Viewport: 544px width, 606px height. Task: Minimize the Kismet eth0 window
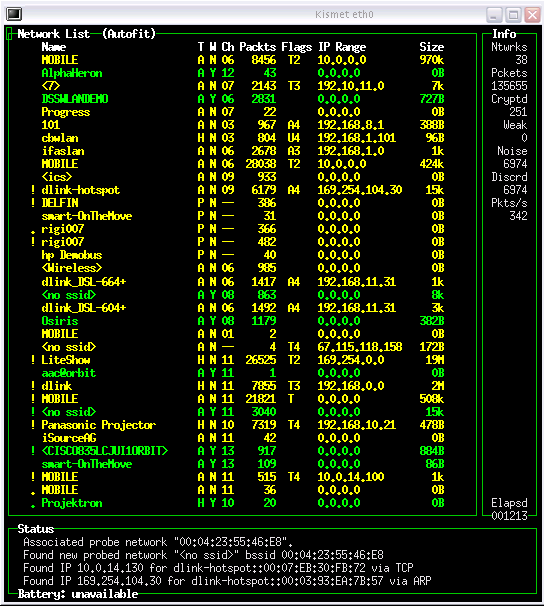[x=494, y=15]
